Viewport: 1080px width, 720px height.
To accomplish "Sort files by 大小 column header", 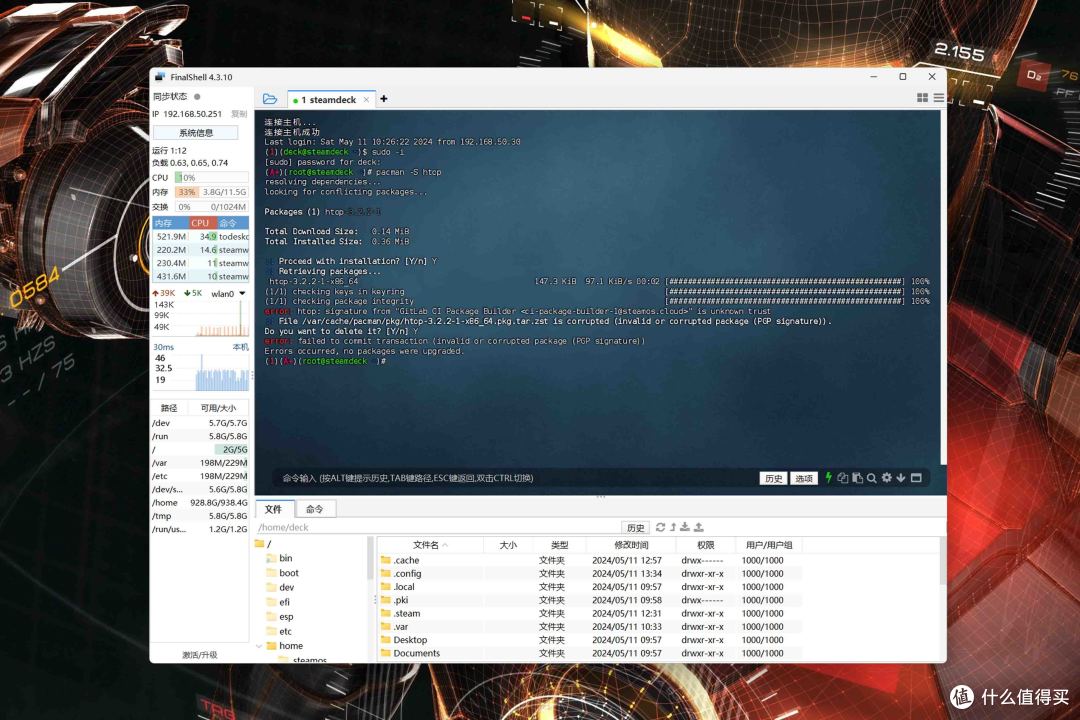I will 508,545.
